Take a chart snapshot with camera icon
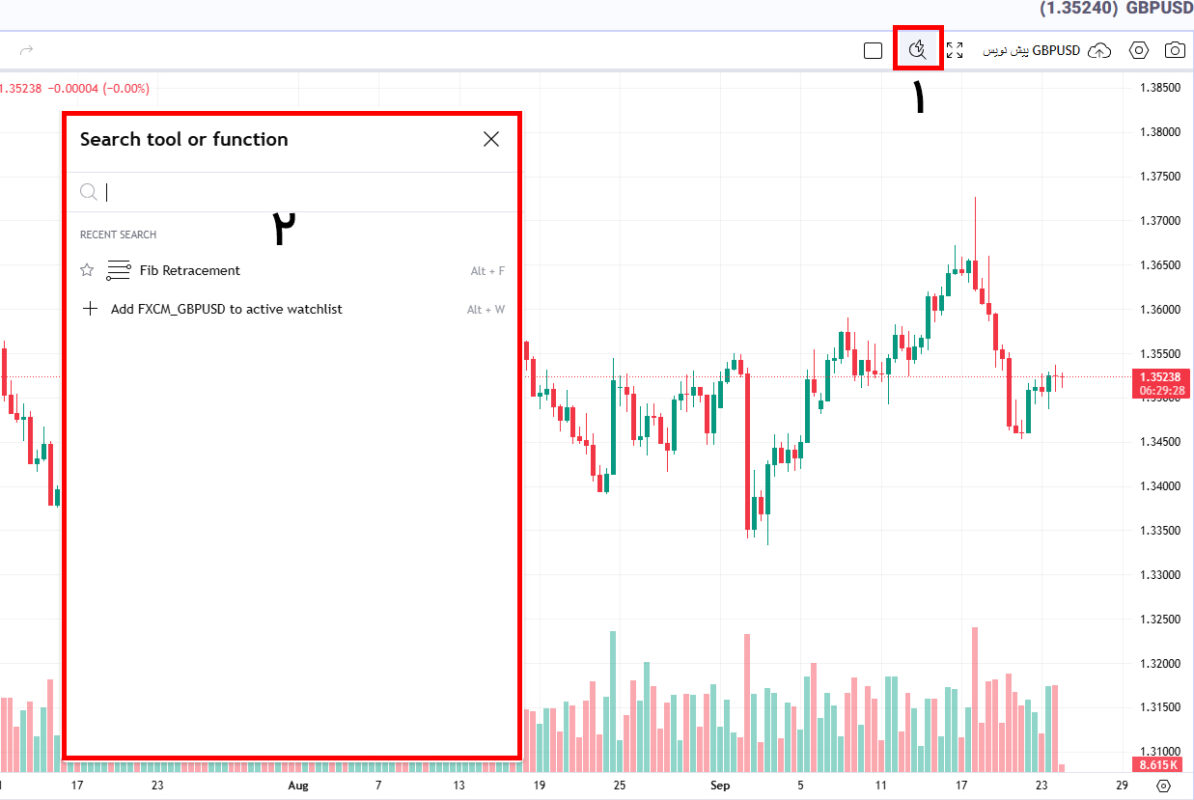Viewport: 1194px width, 800px height. (x=1175, y=50)
